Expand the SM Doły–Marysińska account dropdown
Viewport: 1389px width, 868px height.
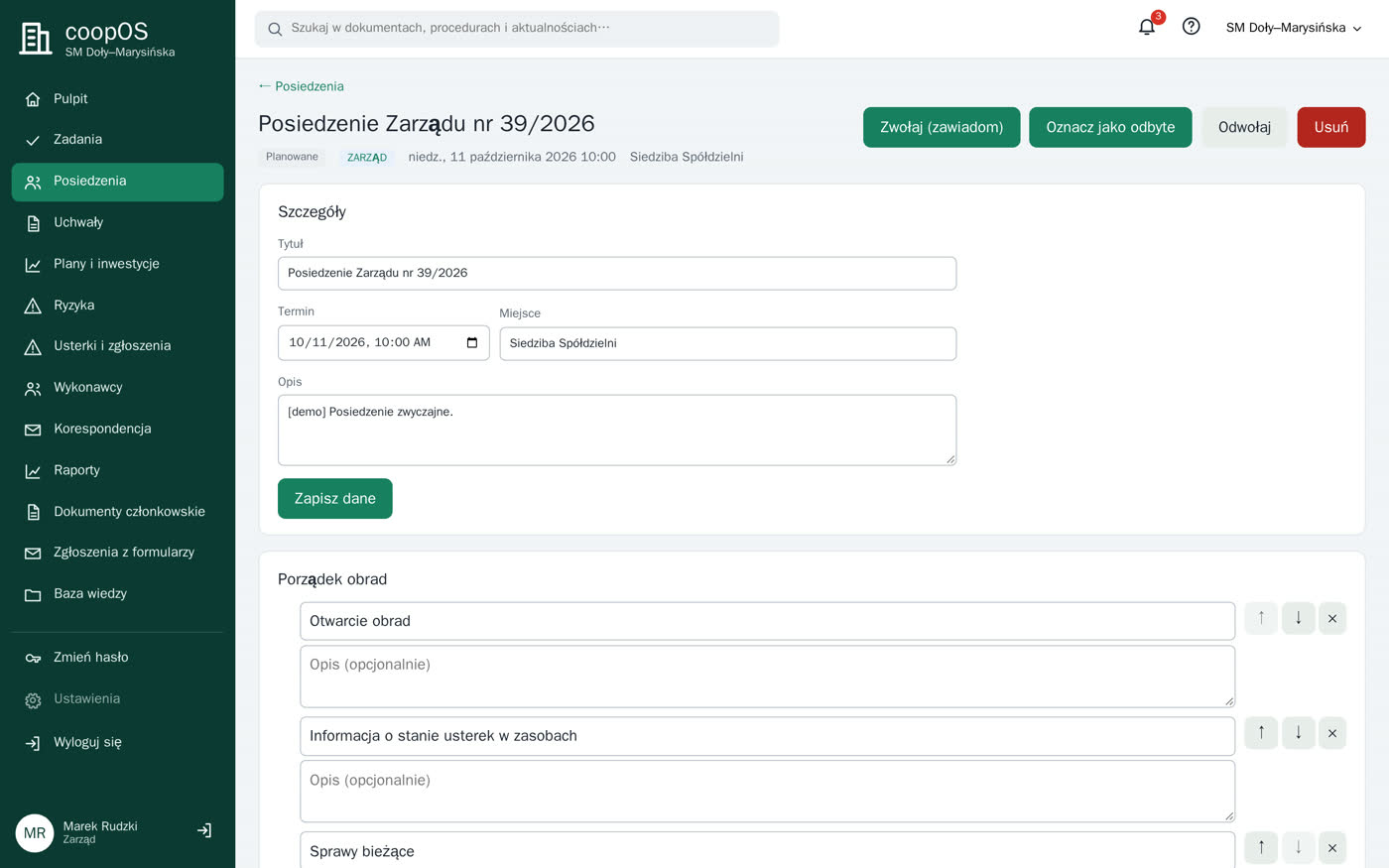(1294, 28)
